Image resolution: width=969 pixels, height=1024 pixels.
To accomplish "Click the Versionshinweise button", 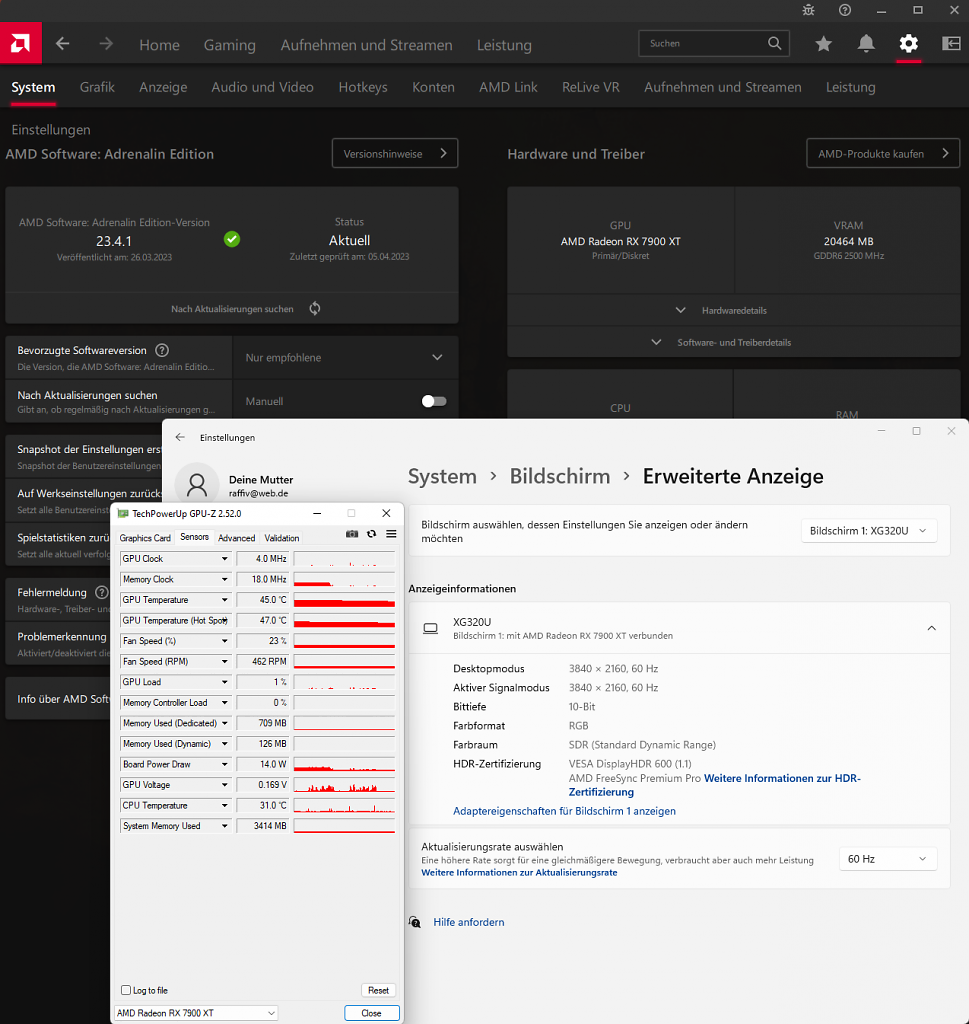I will pyautogui.click(x=394, y=153).
